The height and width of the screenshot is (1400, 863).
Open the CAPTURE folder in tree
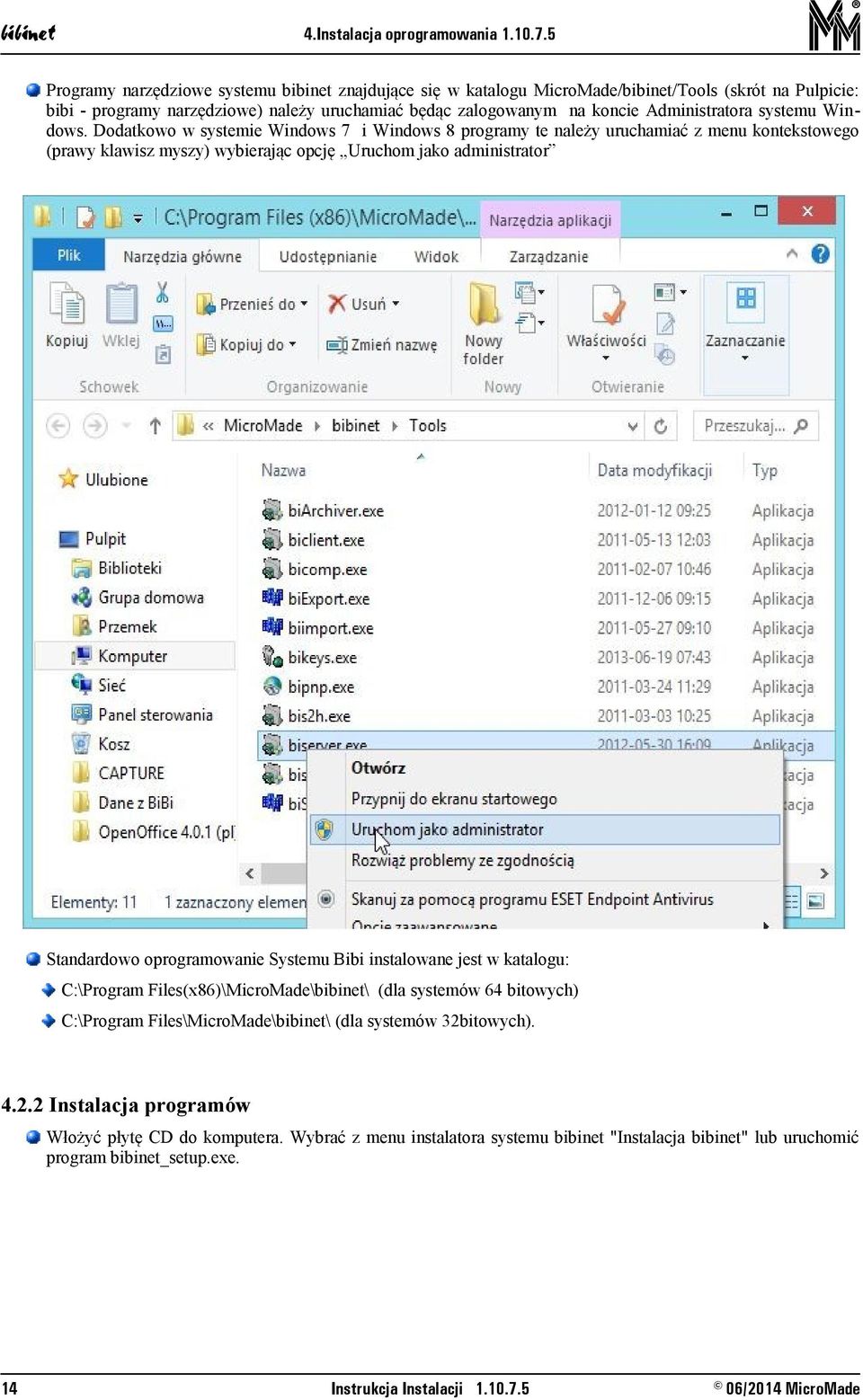tap(131, 773)
